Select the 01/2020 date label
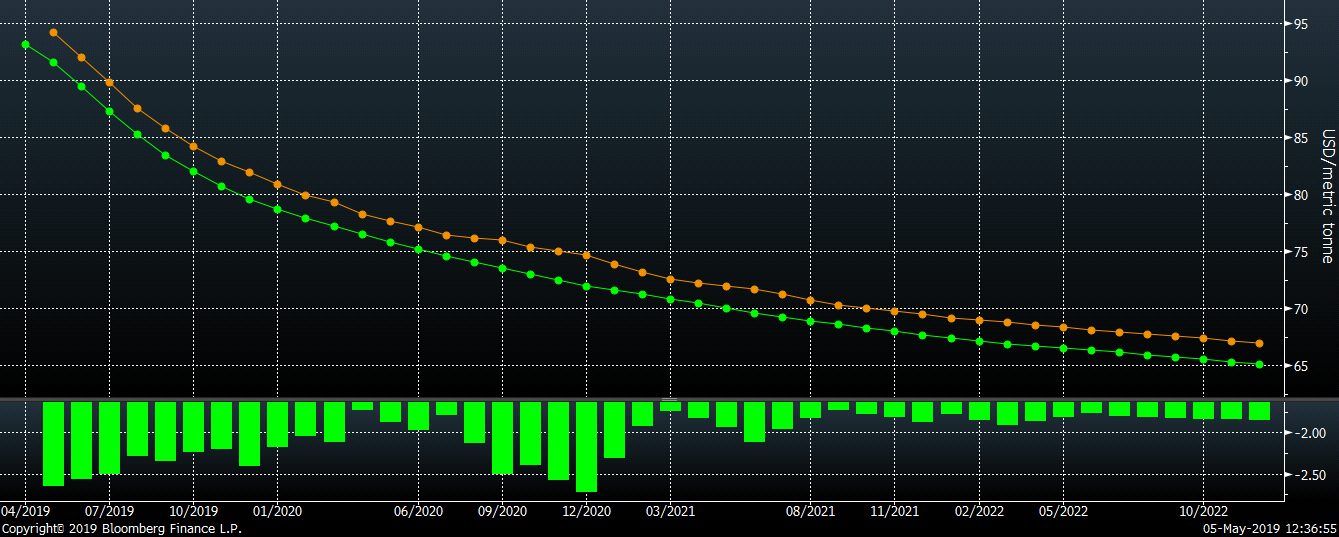Viewport: 1339px width, 537px height. tap(278, 510)
